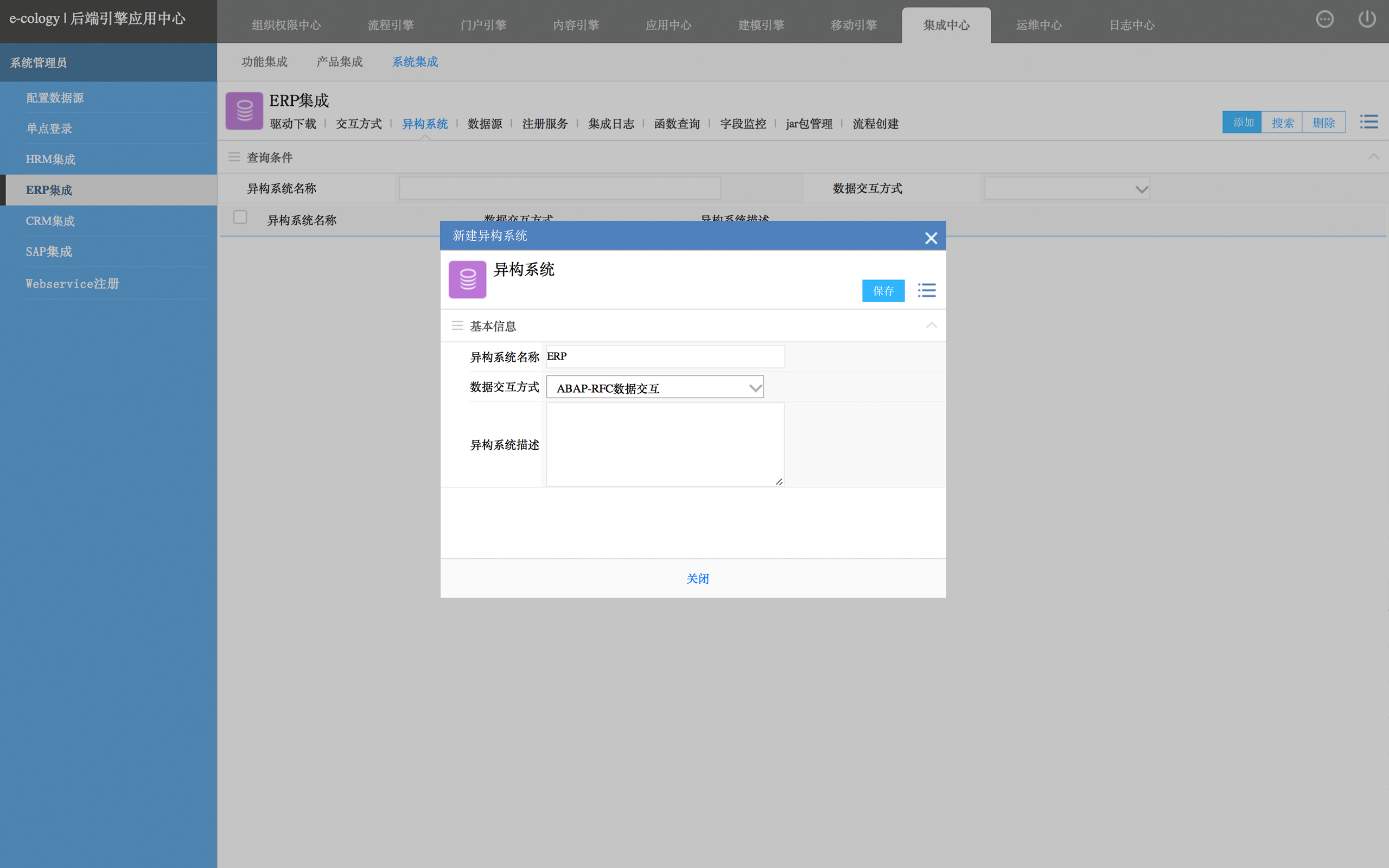Click the 基本信息 section handle icon

[457, 326]
